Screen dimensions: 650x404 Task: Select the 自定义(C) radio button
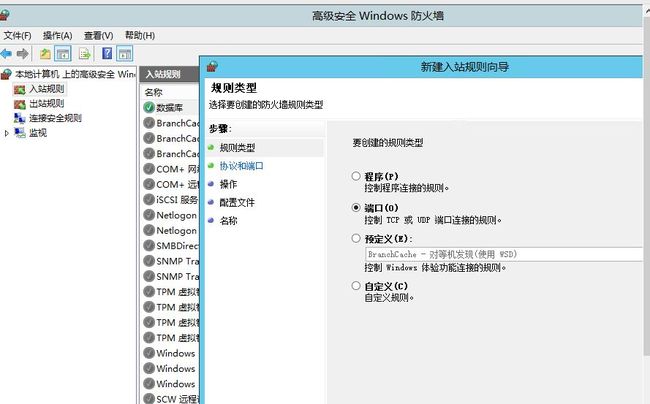pyautogui.click(x=356, y=285)
